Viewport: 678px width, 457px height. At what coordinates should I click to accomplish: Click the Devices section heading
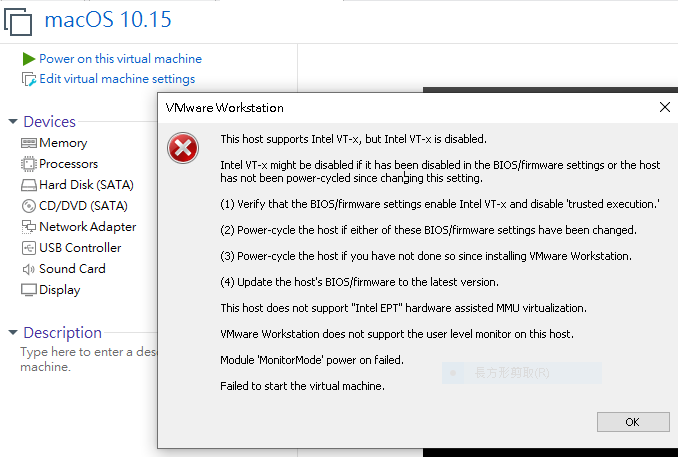(x=49, y=121)
